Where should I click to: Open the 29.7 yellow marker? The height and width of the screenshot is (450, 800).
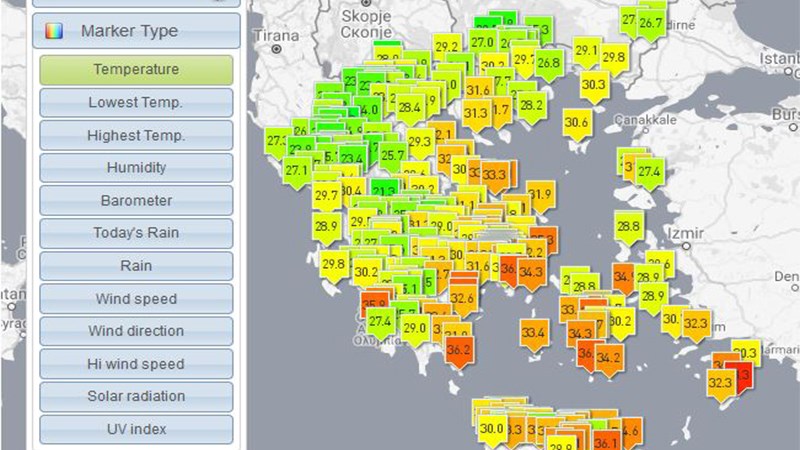(x=327, y=197)
